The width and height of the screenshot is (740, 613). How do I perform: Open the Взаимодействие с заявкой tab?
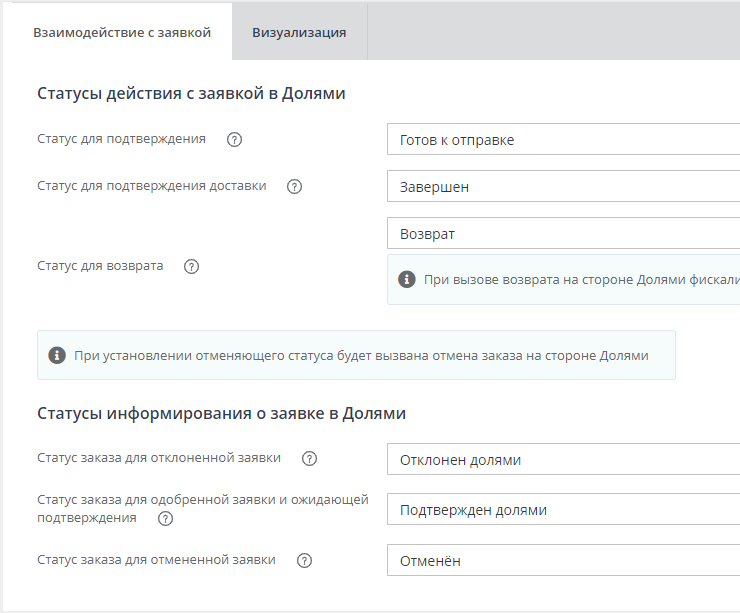pyautogui.click(x=122, y=32)
